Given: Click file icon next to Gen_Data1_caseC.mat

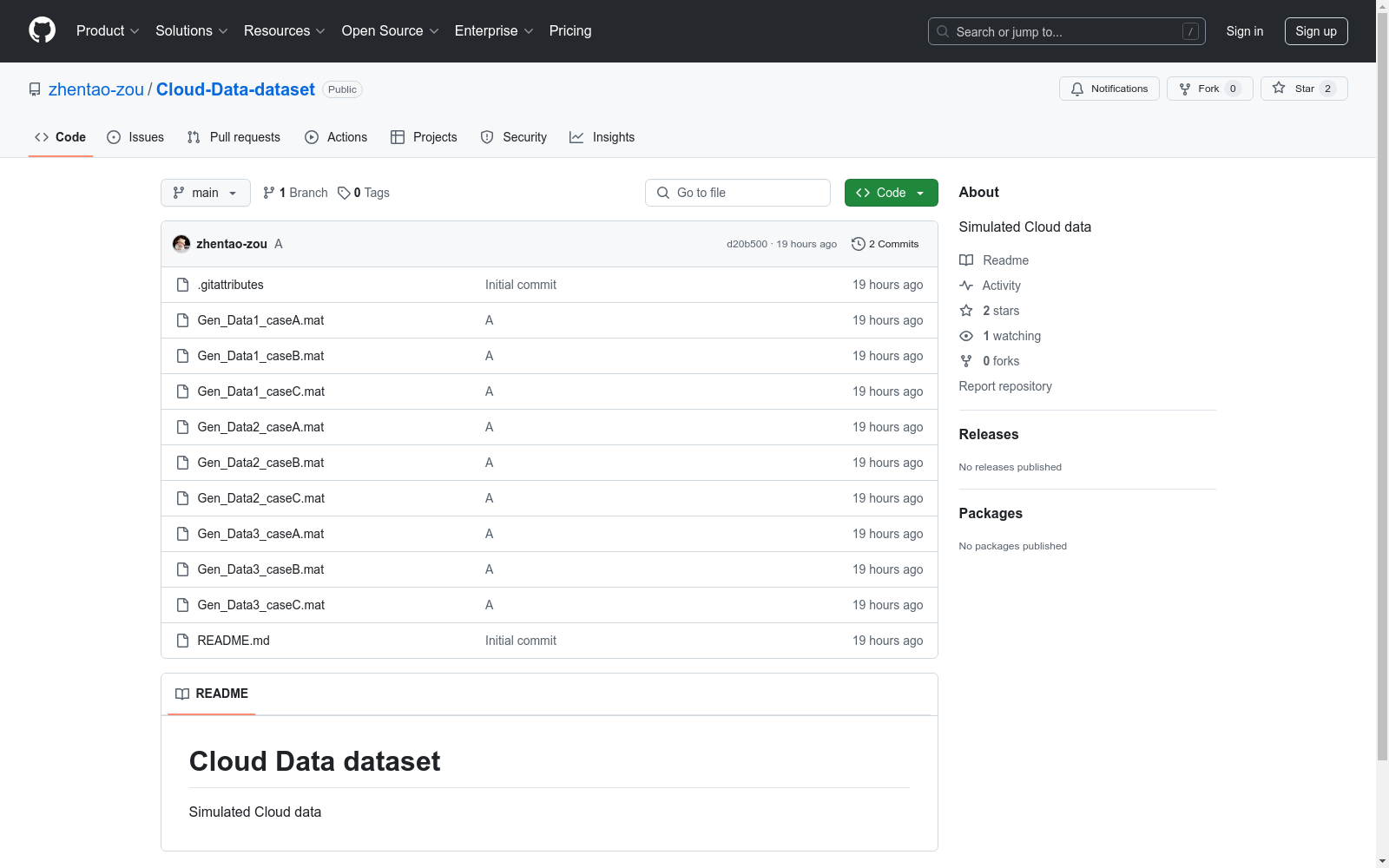Looking at the screenshot, I should pos(182,391).
